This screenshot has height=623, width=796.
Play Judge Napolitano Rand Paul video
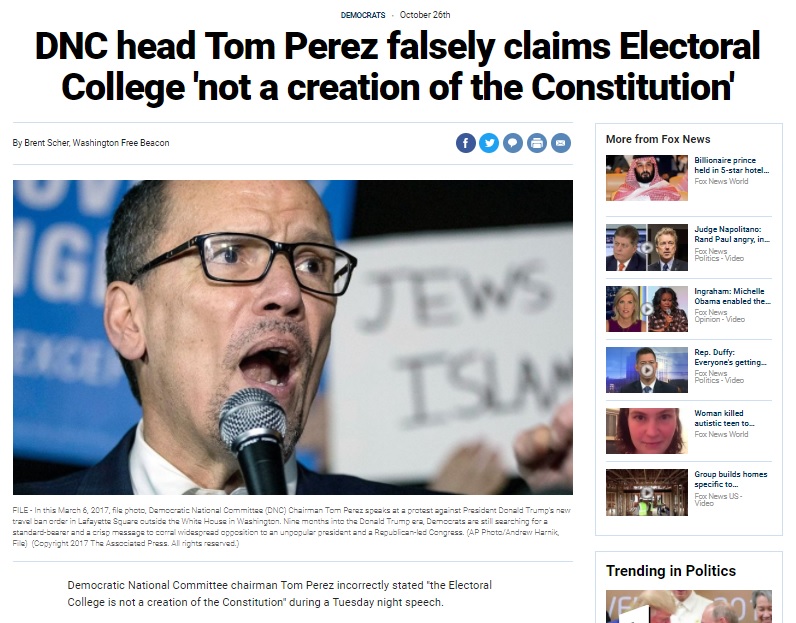point(647,248)
